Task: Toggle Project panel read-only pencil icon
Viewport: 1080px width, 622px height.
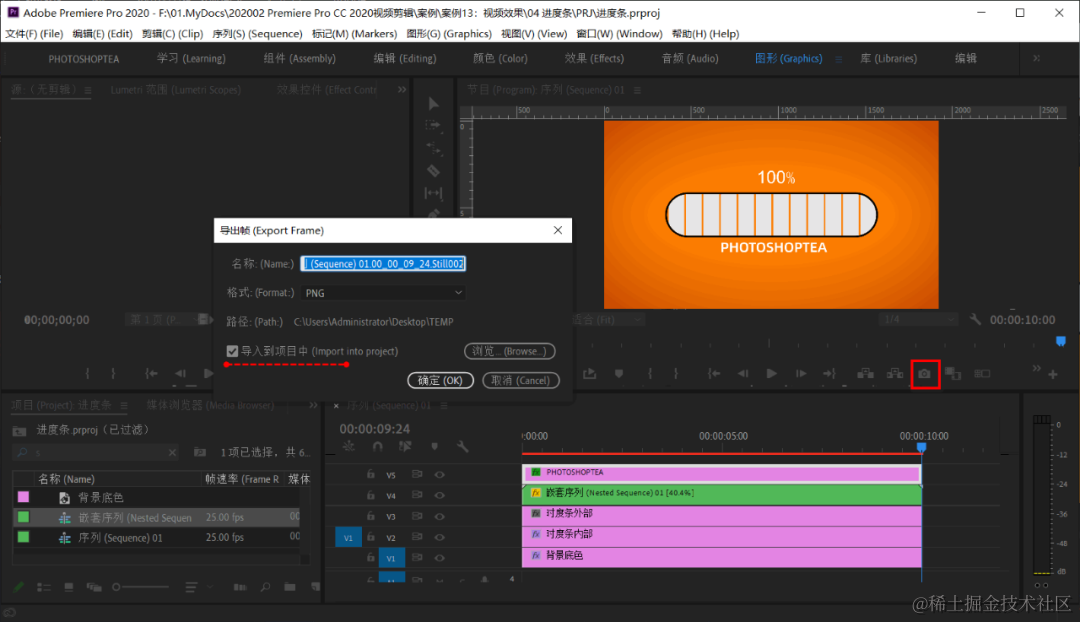Action: click(19, 587)
